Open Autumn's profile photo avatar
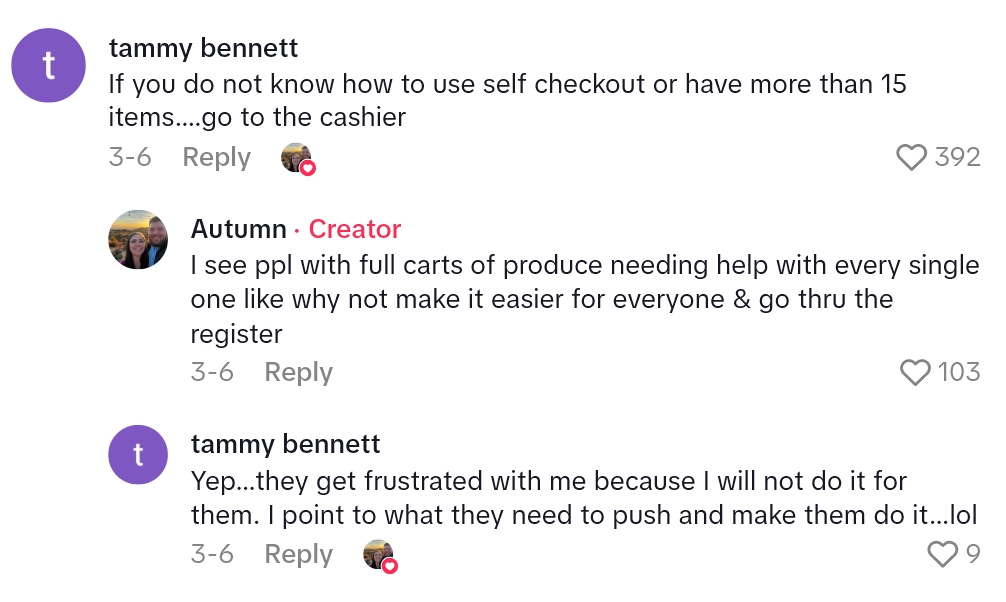Image resolution: width=1006 pixels, height=602 pixels. tap(137, 240)
